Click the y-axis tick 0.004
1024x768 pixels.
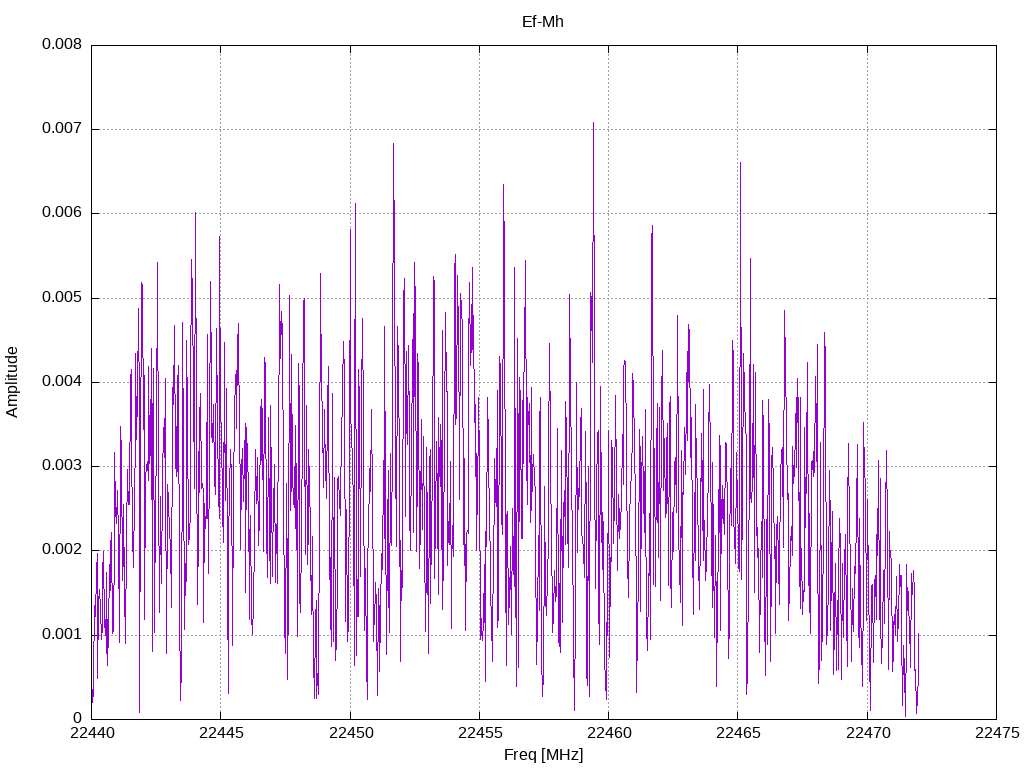(x=62, y=382)
